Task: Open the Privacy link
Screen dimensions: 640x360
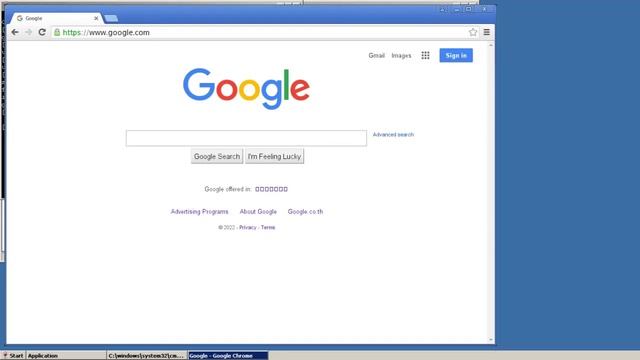Action: 248,227
